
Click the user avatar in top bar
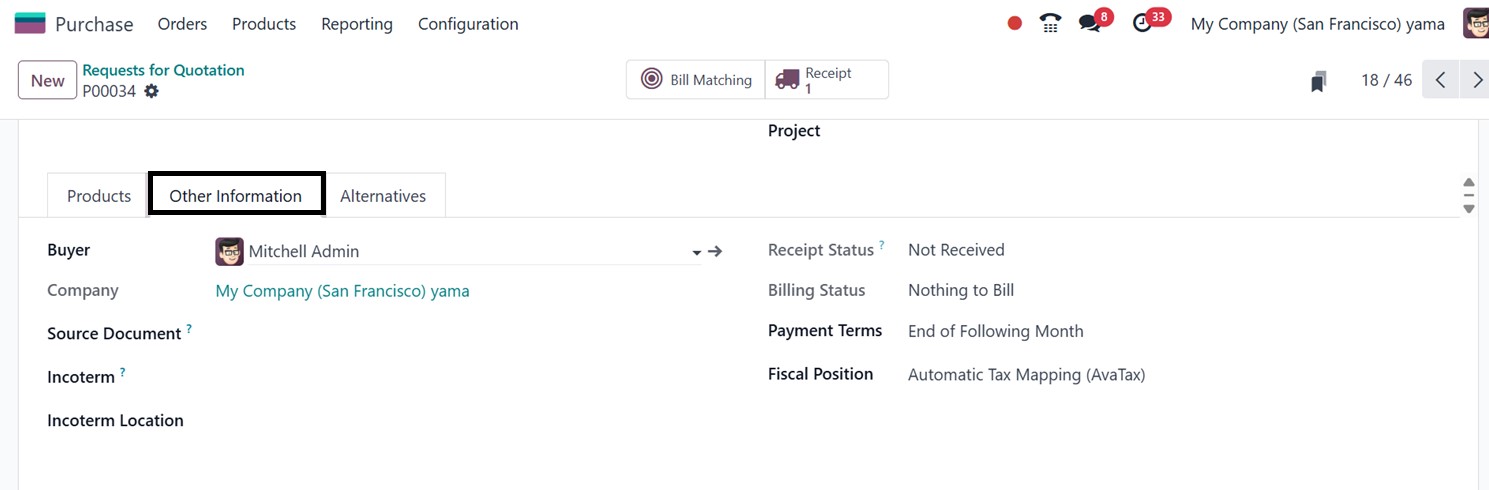pyautogui.click(x=1475, y=23)
